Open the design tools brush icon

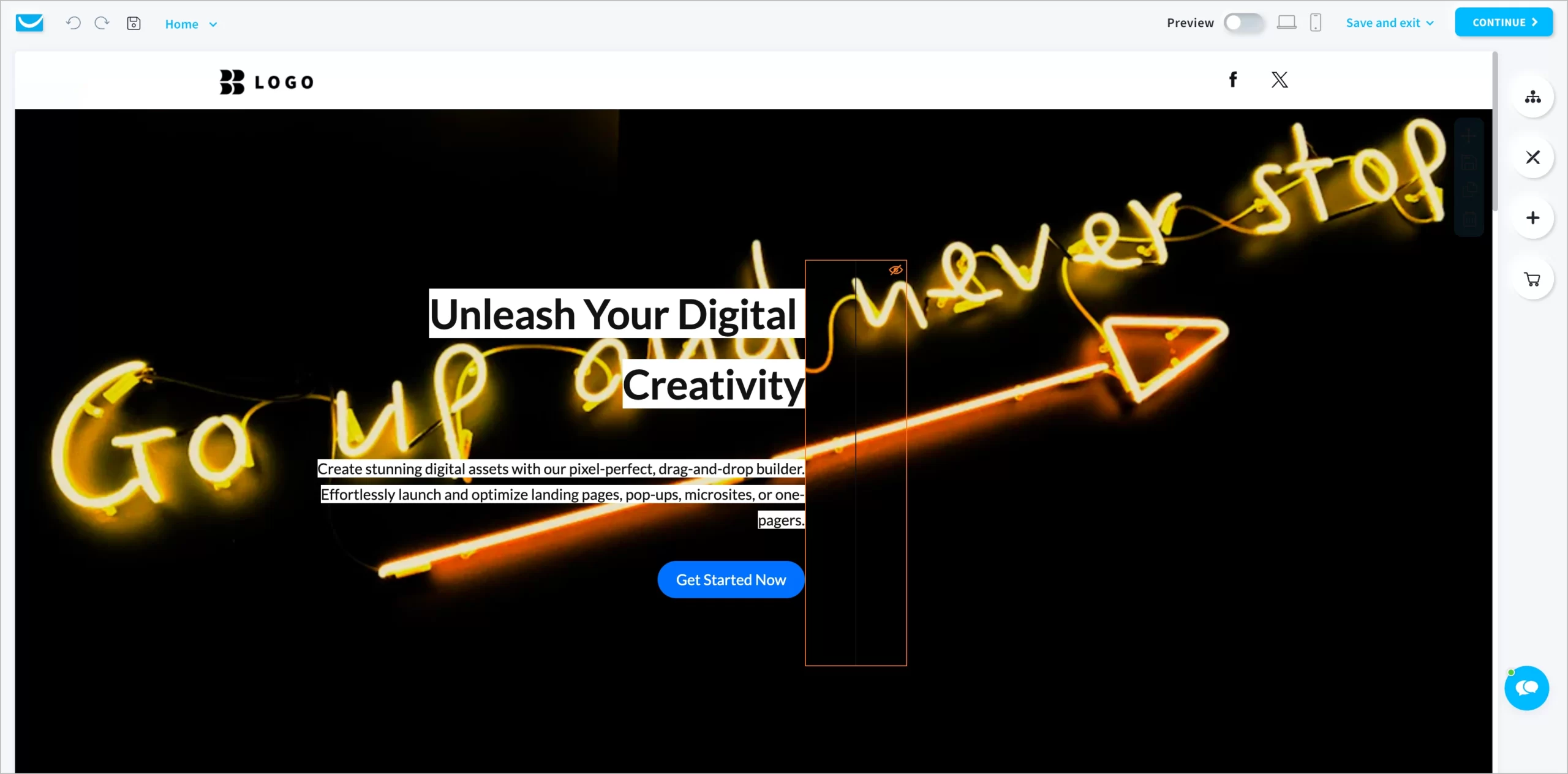(x=1532, y=157)
